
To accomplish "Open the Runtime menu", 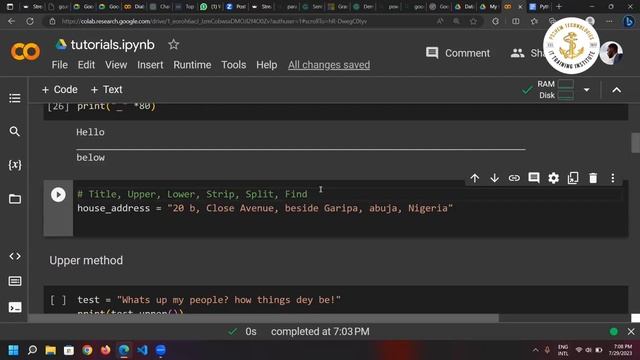I will point(192,65).
